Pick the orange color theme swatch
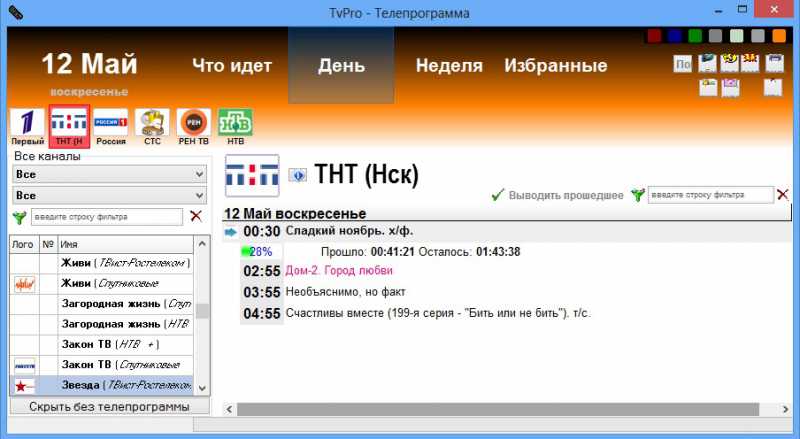The image size is (800, 439). click(779, 36)
